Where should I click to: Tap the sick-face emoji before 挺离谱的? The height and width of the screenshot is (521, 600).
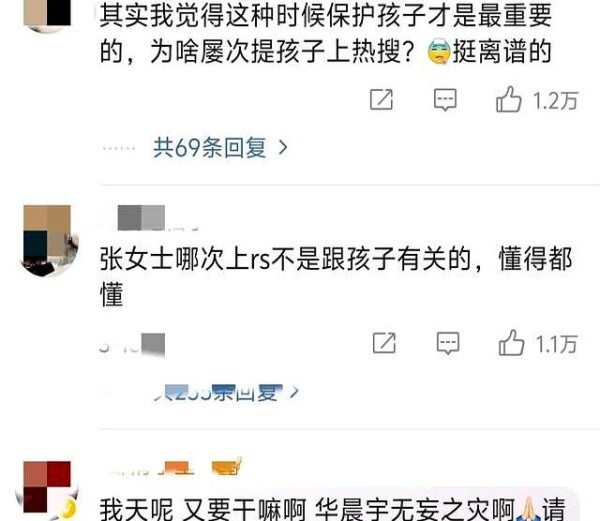[x=439, y=52]
